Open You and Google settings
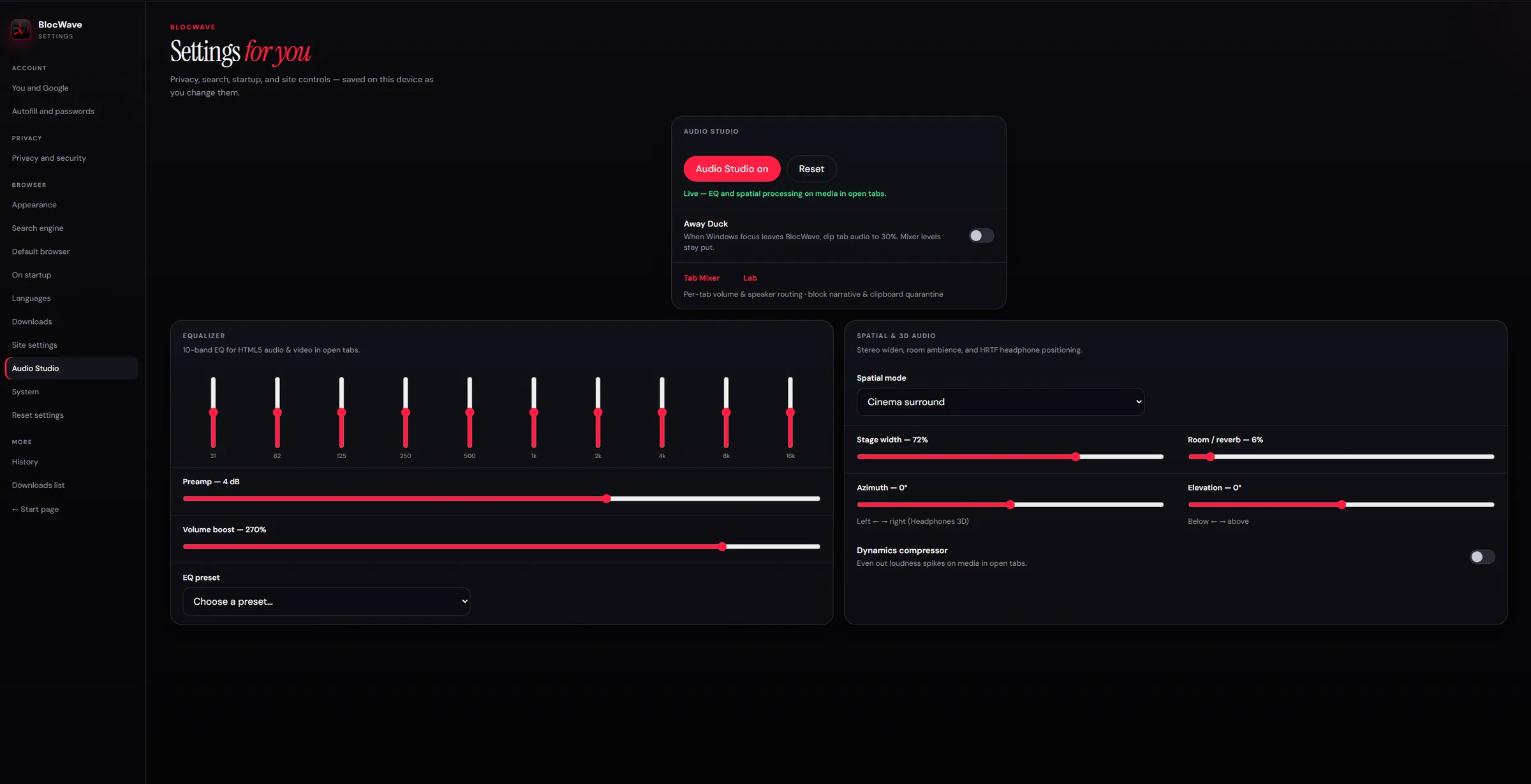1531x784 pixels. click(x=71, y=88)
